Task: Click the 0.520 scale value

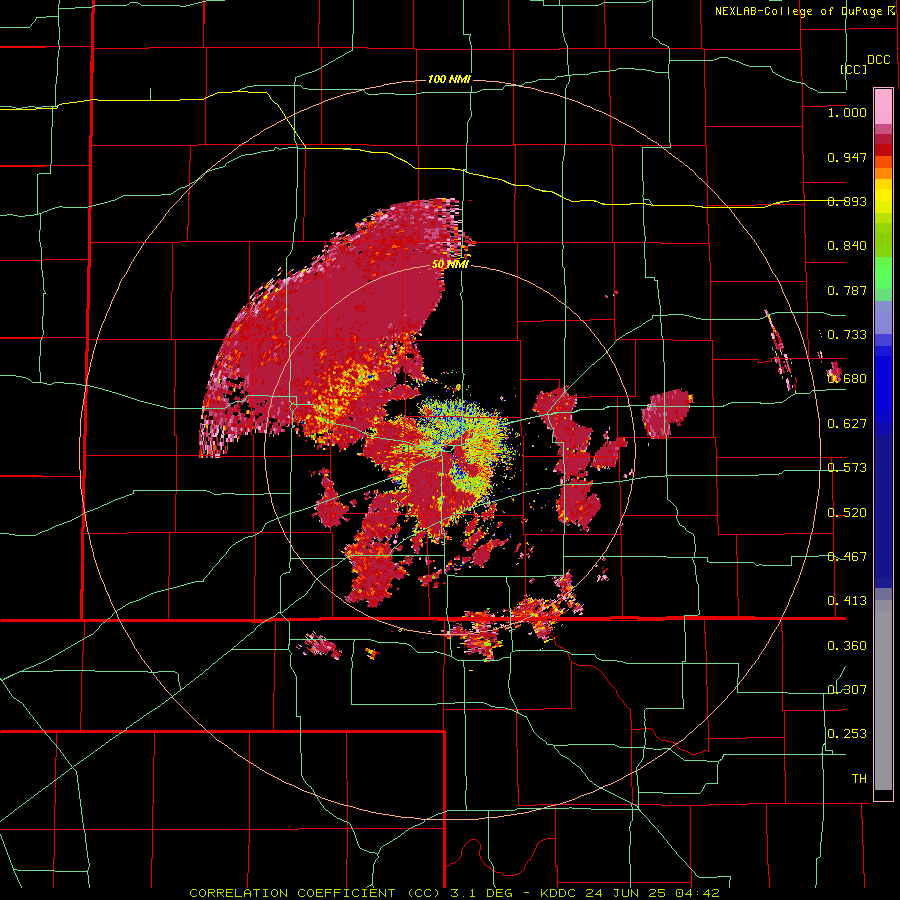Action: click(x=847, y=513)
